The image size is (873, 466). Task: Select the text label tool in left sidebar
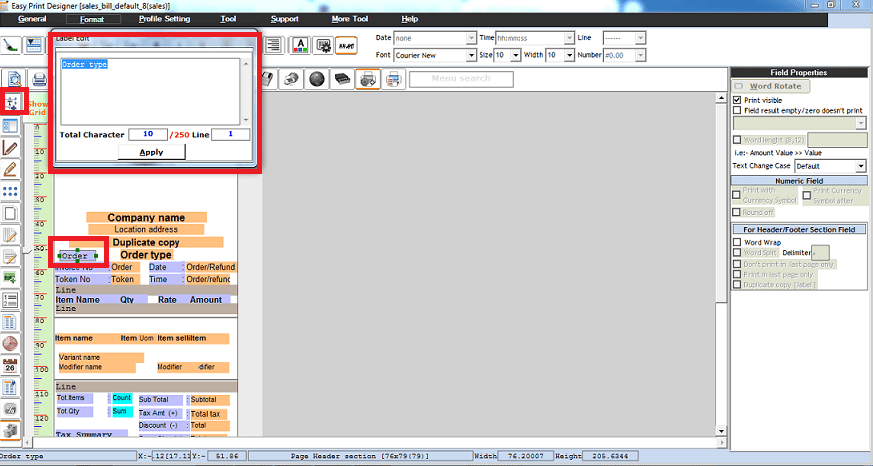(x=11, y=102)
